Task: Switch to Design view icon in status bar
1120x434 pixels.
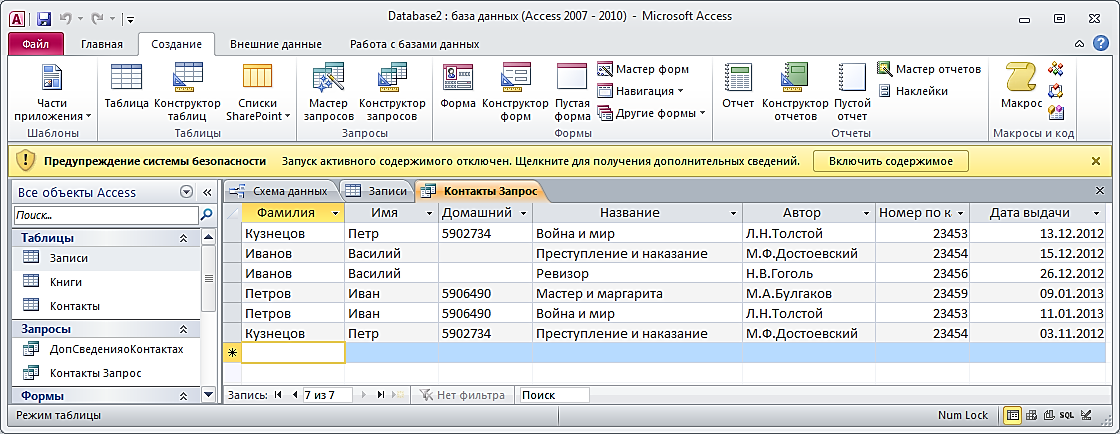Action: coord(1086,415)
